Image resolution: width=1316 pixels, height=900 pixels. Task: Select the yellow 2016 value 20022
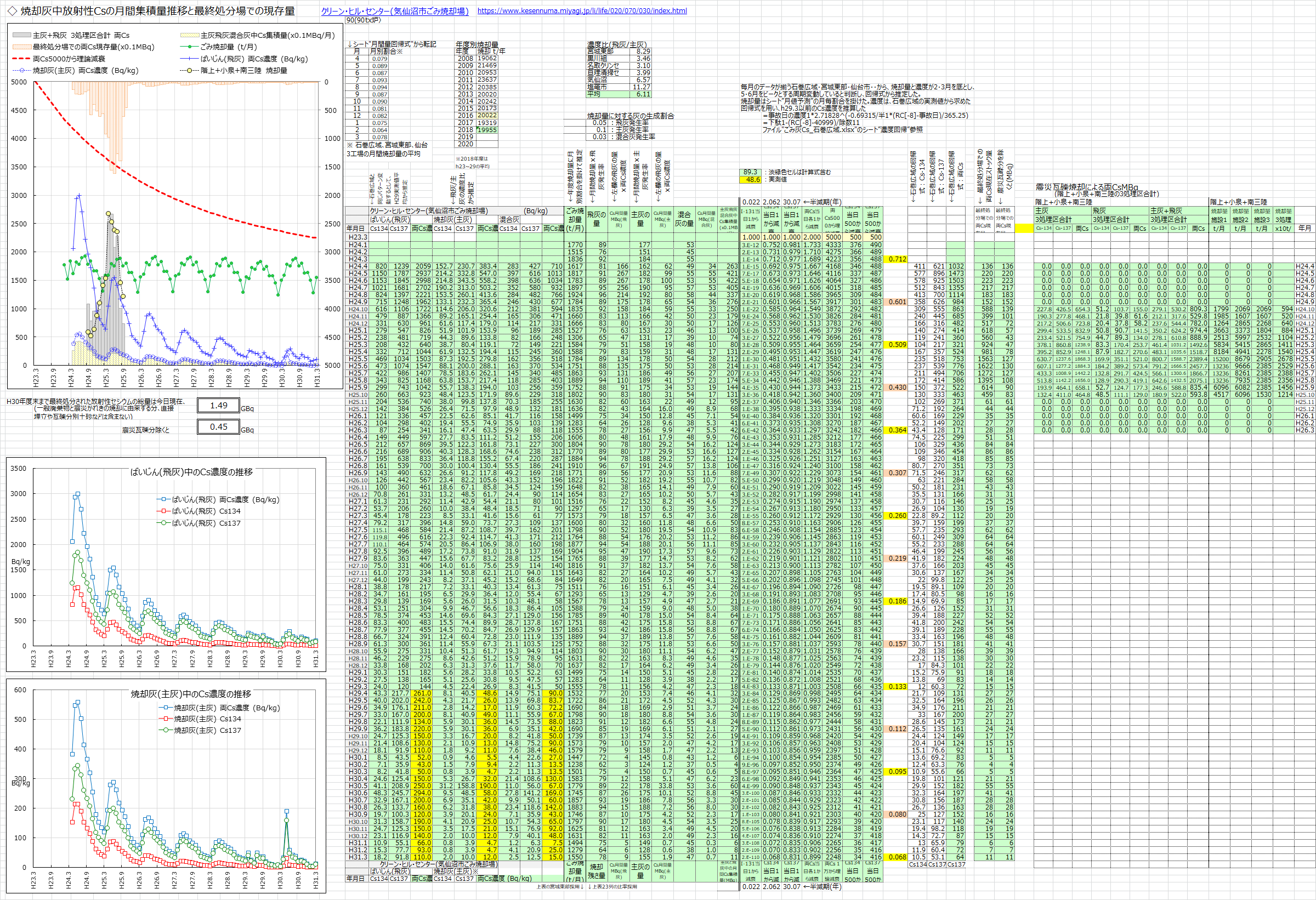pyautogui.click(x=486, y=115)
